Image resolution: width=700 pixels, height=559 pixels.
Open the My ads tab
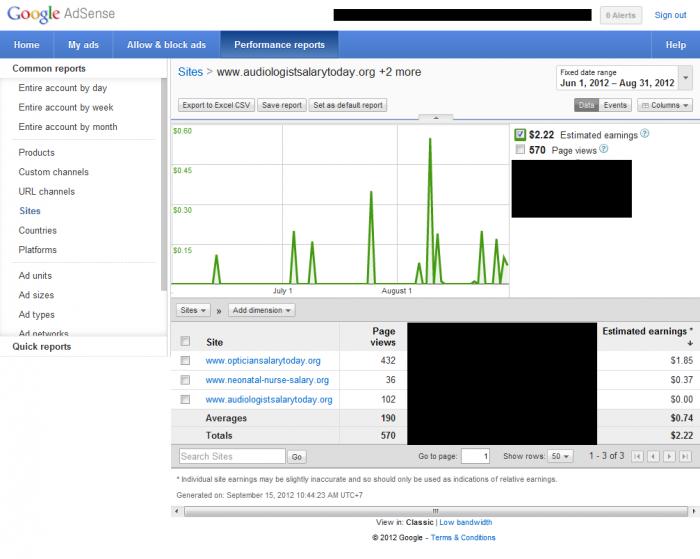[83, 45]
